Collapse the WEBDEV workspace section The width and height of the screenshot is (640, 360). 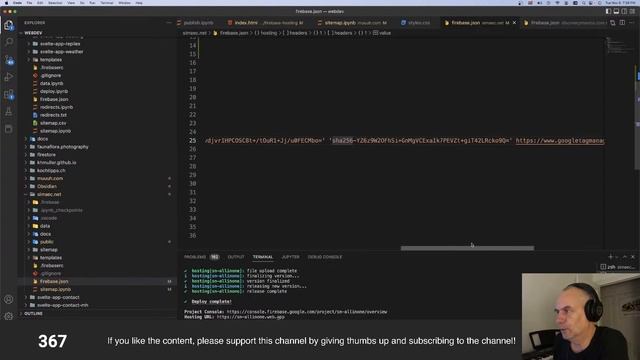(x=33, y=33)
